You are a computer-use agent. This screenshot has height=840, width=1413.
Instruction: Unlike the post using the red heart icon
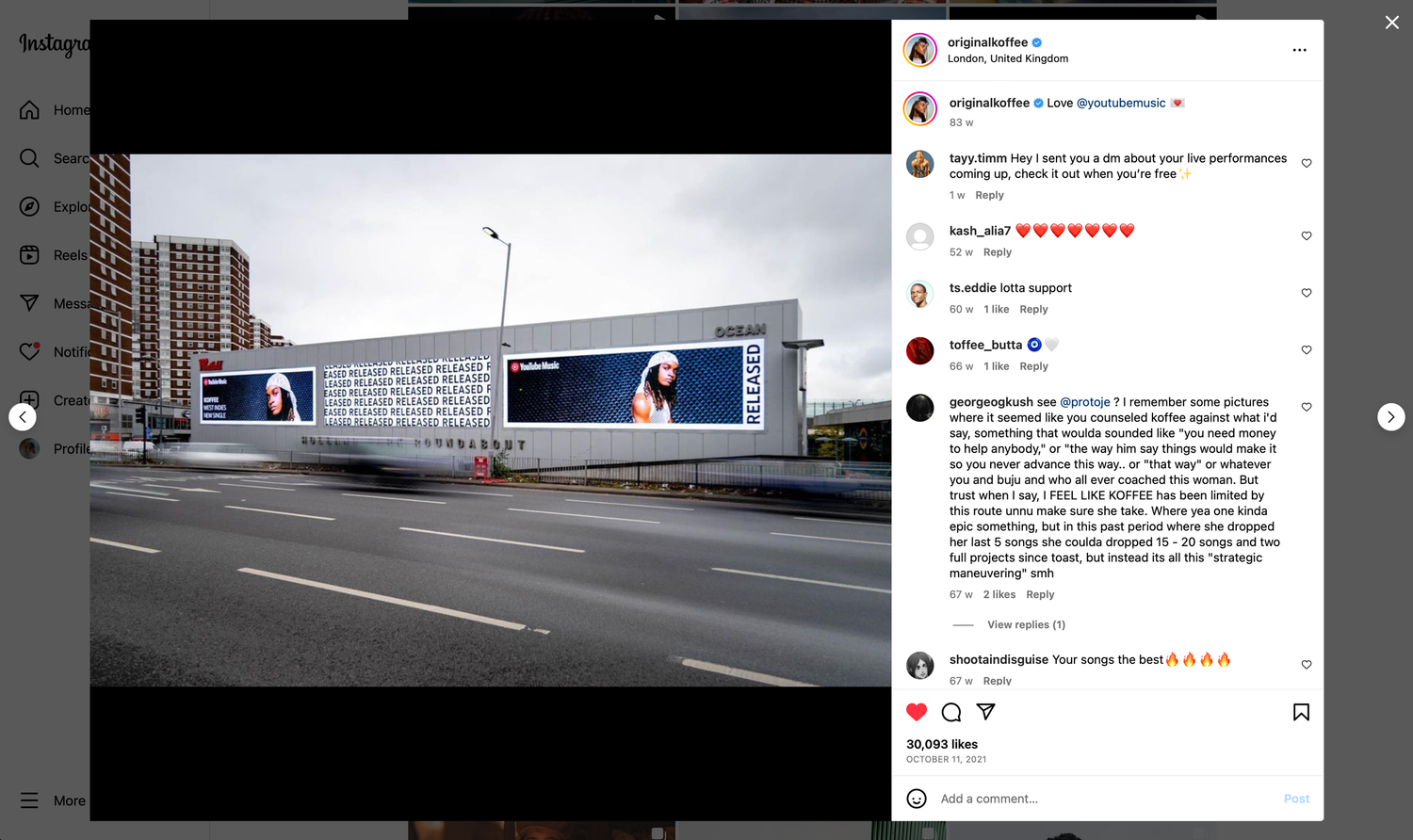pyautogui.click(x=917, y=712)
